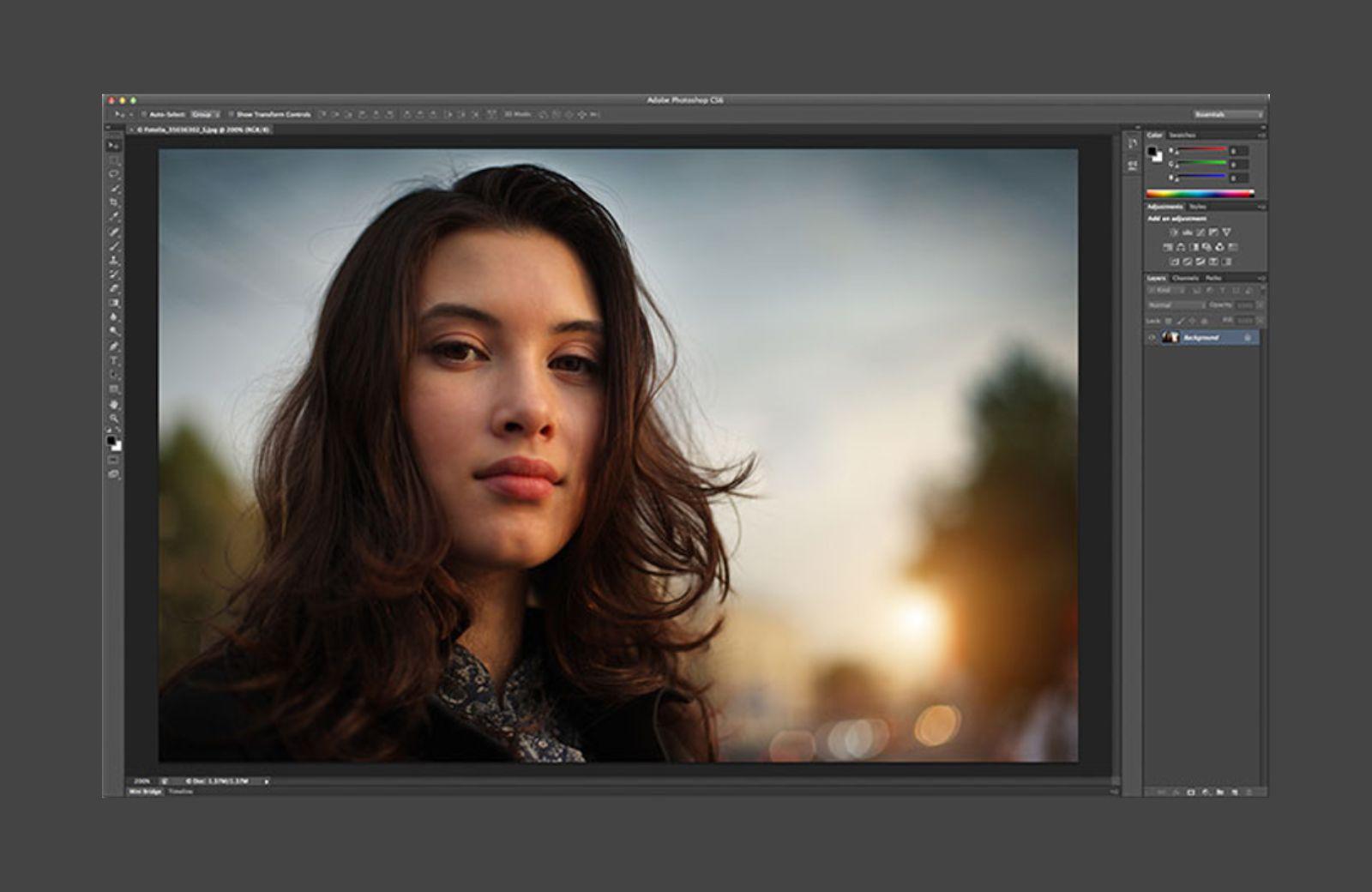1372x892 pixels.
Task: Open the Auto-Select Group dropdown
Action: pos(205,114)
